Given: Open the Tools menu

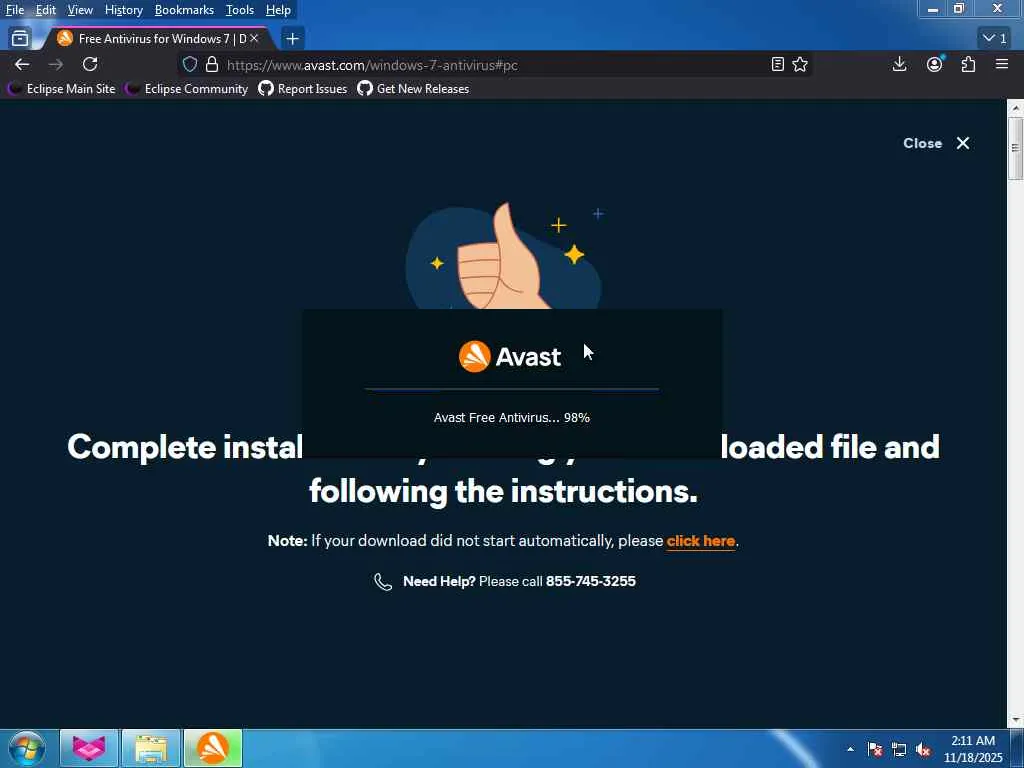Looking at the screenshot, I should [x=240, y=10].
